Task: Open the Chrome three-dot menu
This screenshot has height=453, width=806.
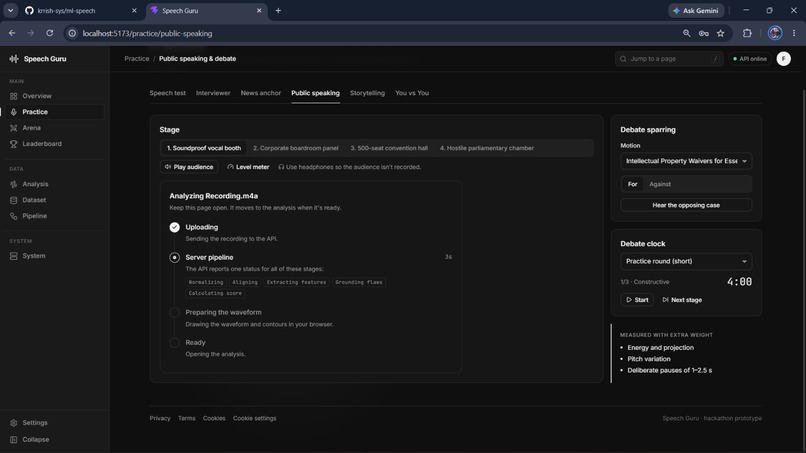Action: (794, 33)
